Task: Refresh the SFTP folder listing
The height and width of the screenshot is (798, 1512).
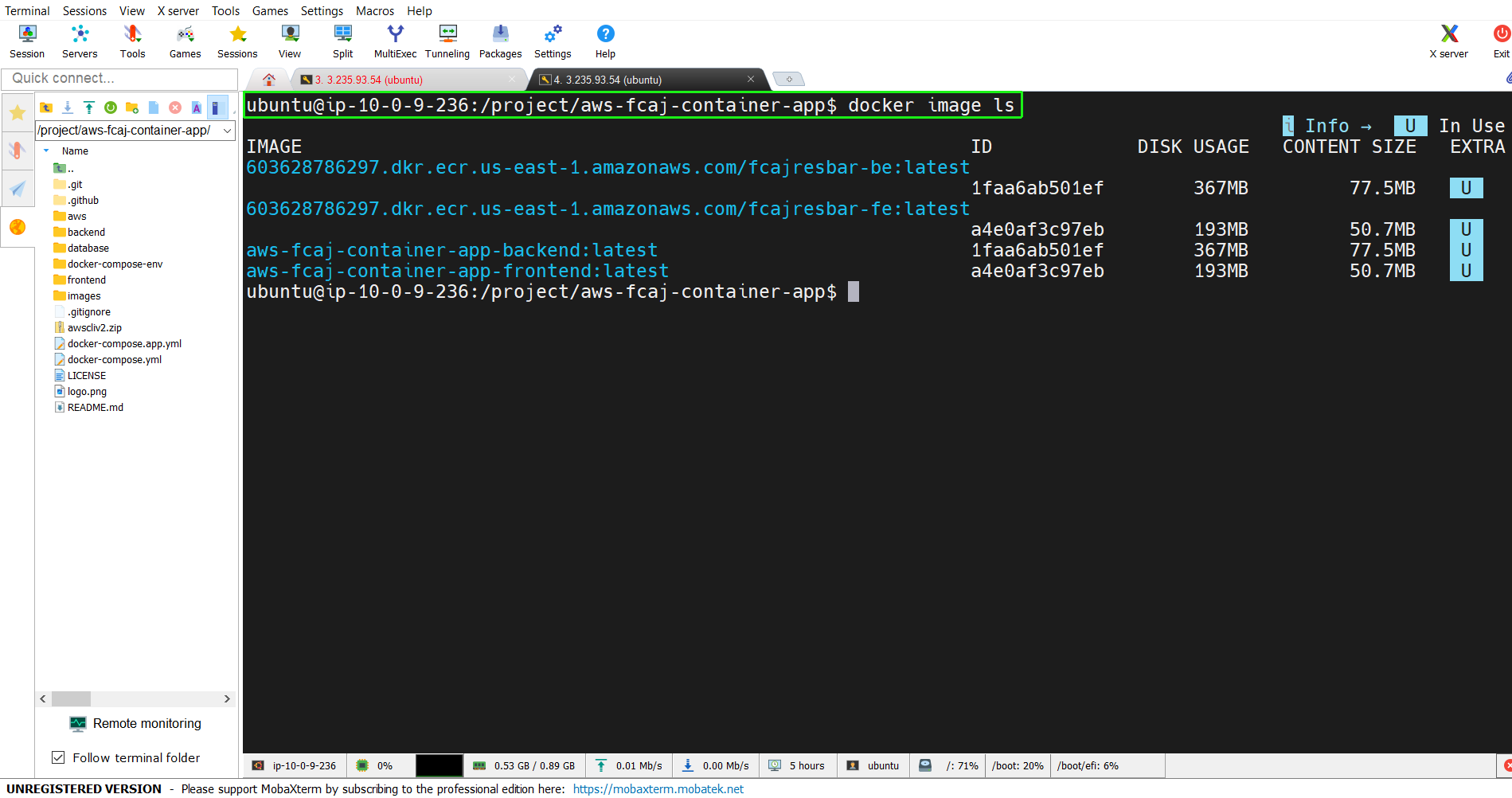Action: (x=111, y=108)
